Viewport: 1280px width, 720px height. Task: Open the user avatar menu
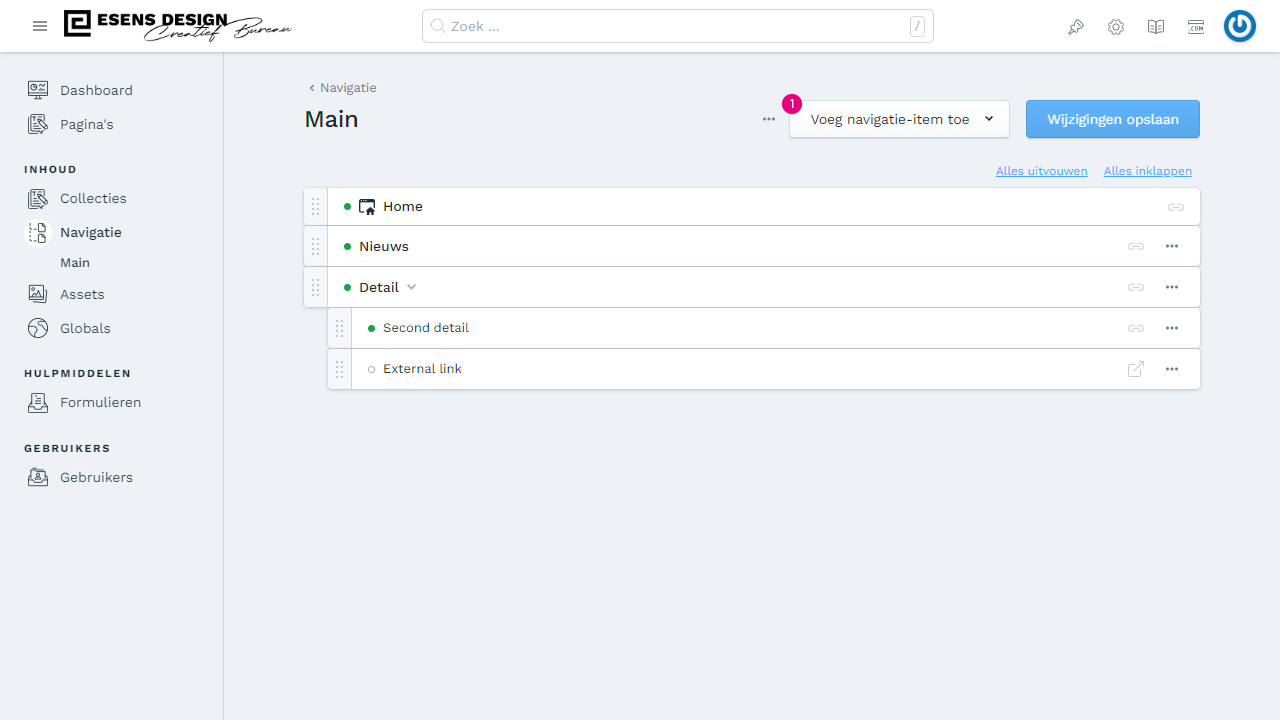coord(1240,27)
